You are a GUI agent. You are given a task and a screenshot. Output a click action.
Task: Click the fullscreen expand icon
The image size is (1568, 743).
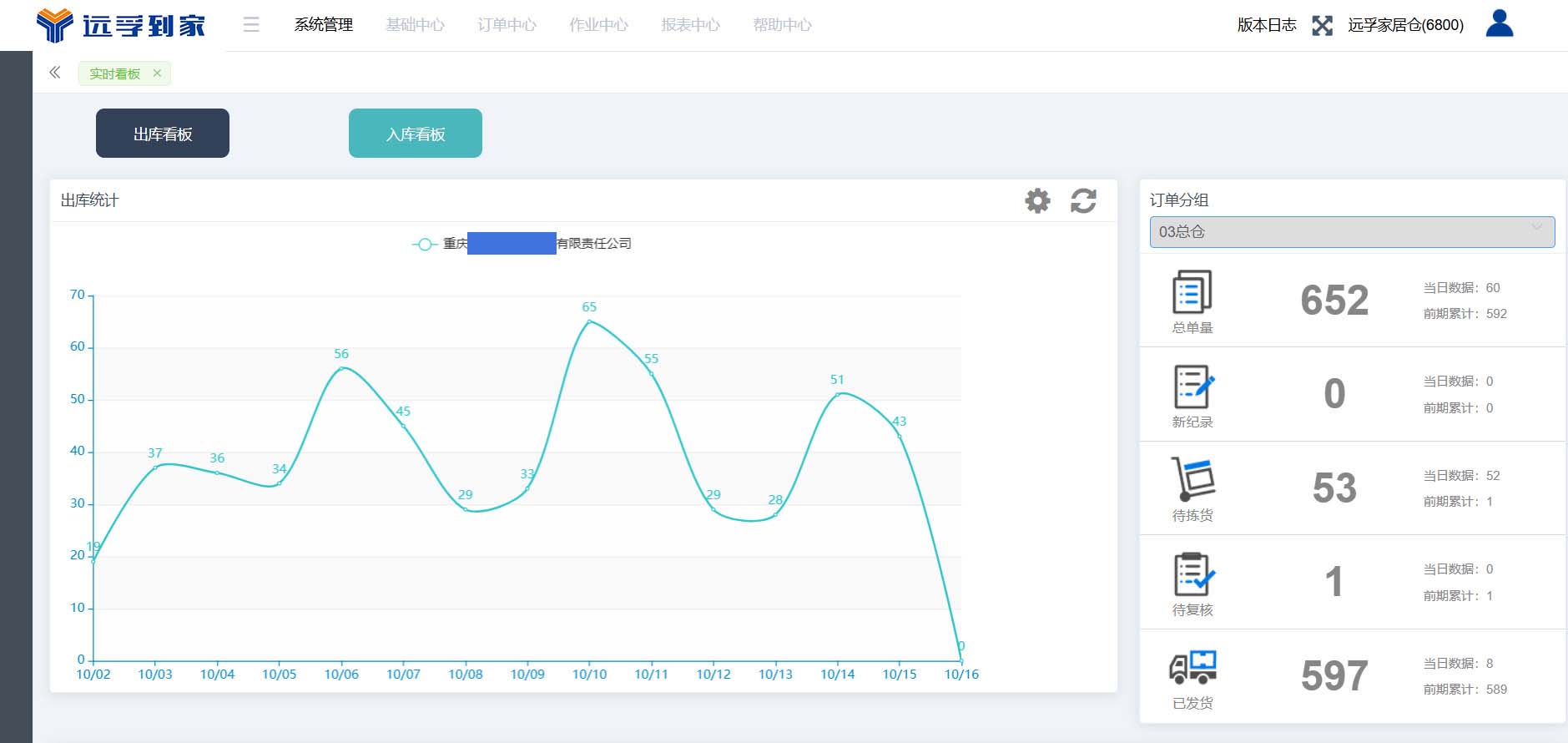[x=1322, y=26]
